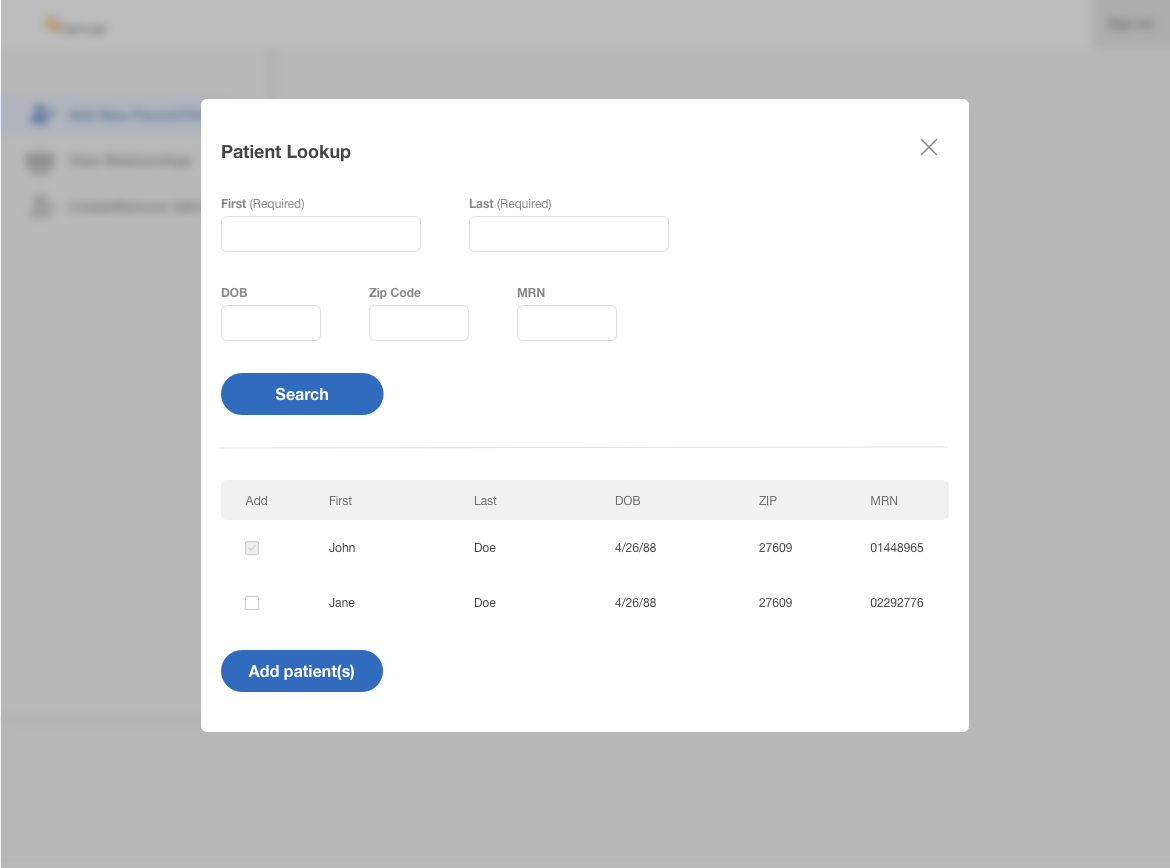
Task: Click John's MRN value 01448965
Action: (x=896, y=548)
